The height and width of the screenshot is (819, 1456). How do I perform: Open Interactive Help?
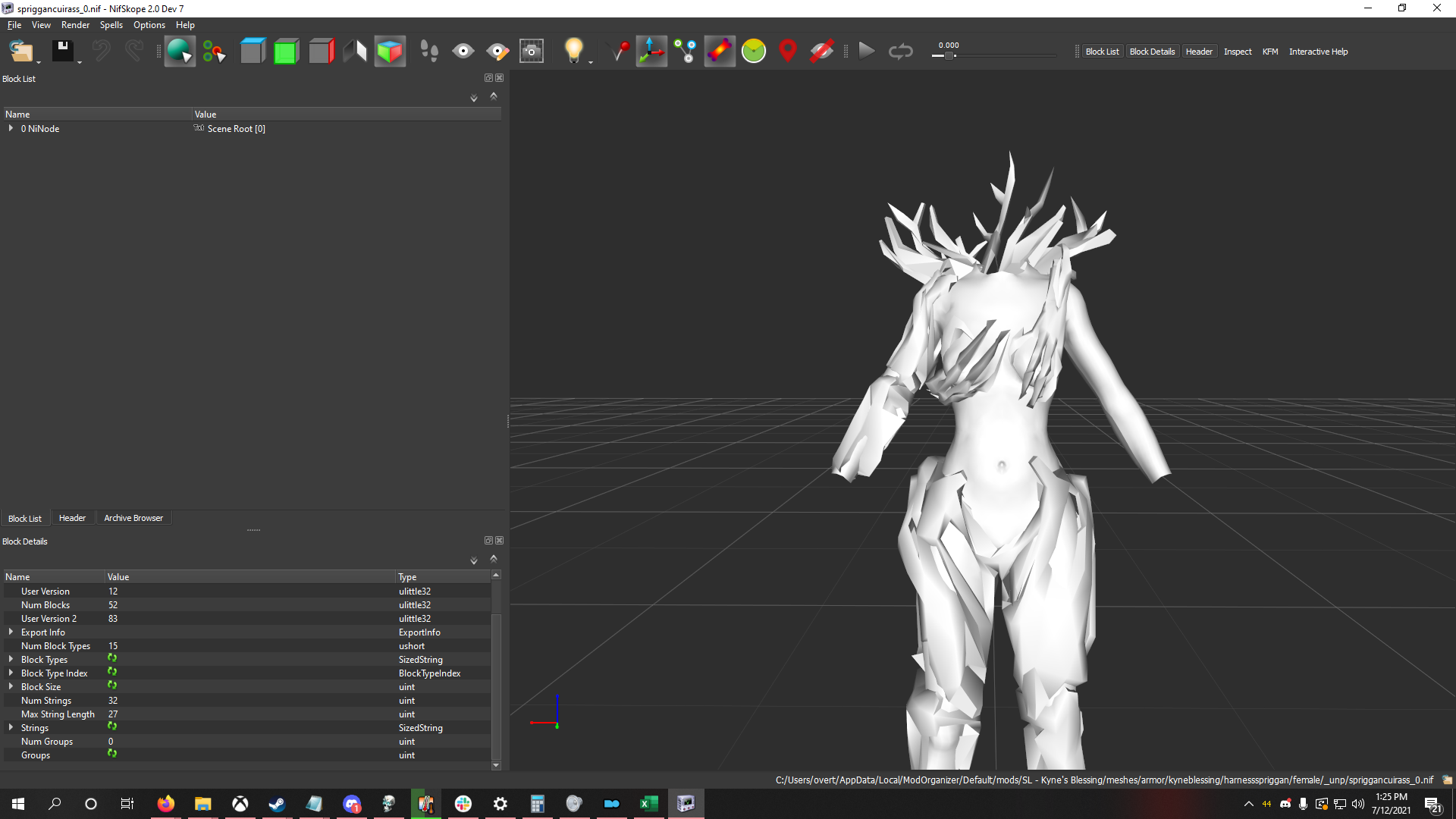tap(1318, 52)
